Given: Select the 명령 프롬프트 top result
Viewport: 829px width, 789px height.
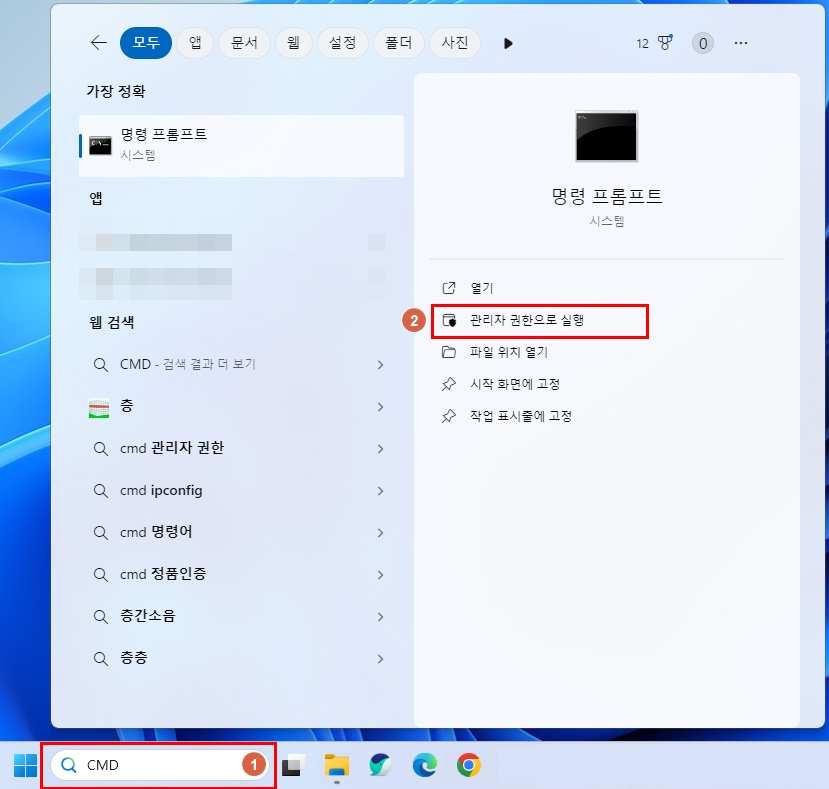Looking at the screenshot, I should click(240, 145).
